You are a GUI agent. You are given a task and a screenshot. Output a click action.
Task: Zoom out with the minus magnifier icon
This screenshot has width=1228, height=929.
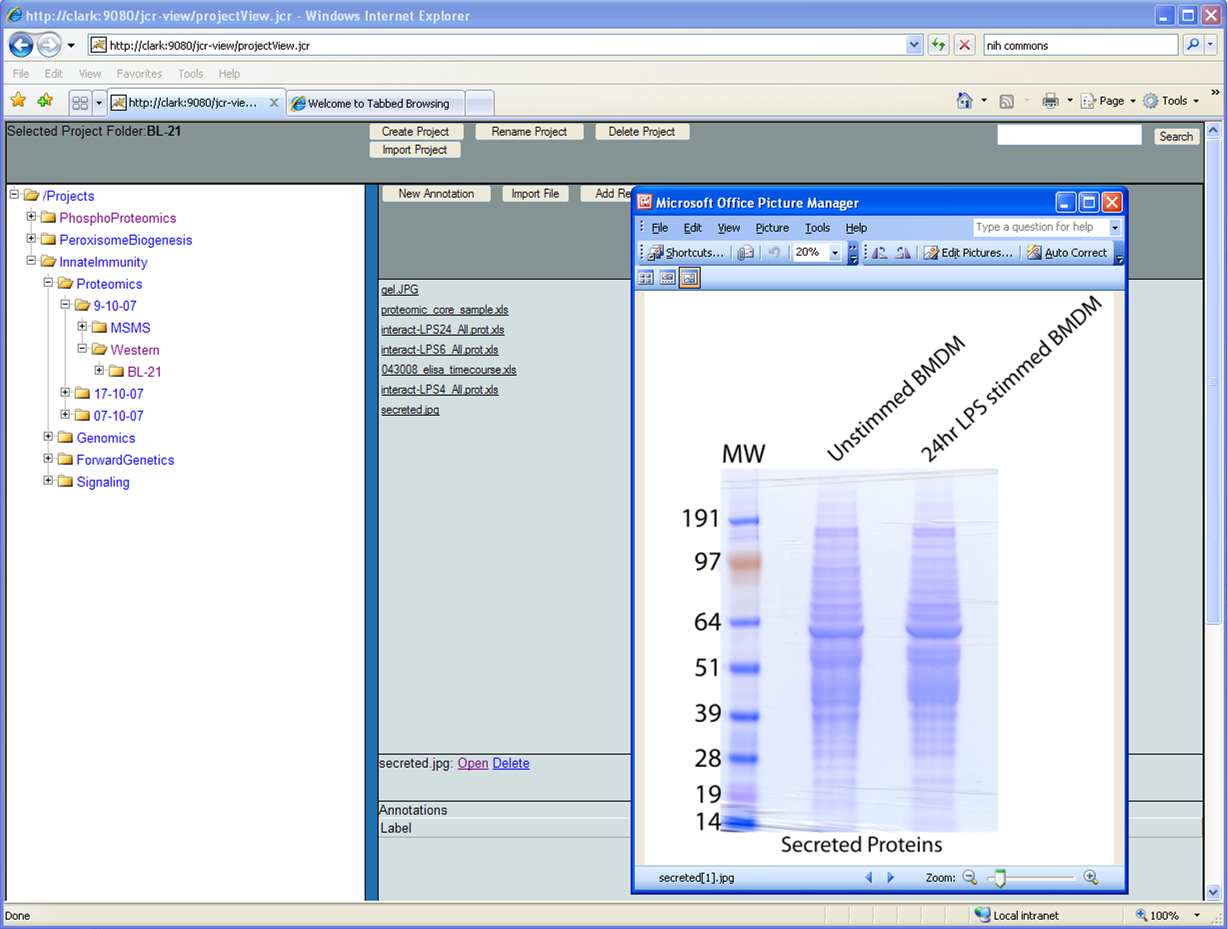(x=969, y=877)
